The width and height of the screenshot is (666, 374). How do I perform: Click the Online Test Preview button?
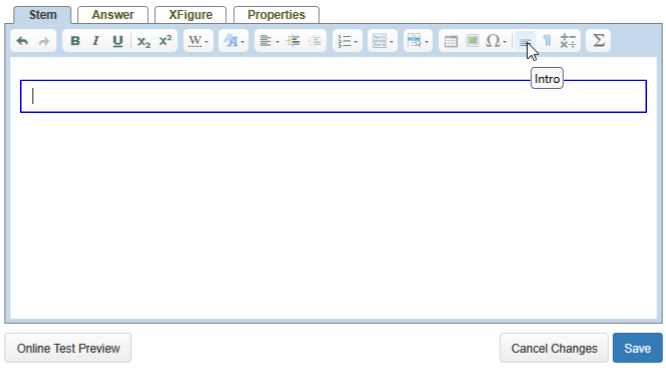[x=68, y=348]
